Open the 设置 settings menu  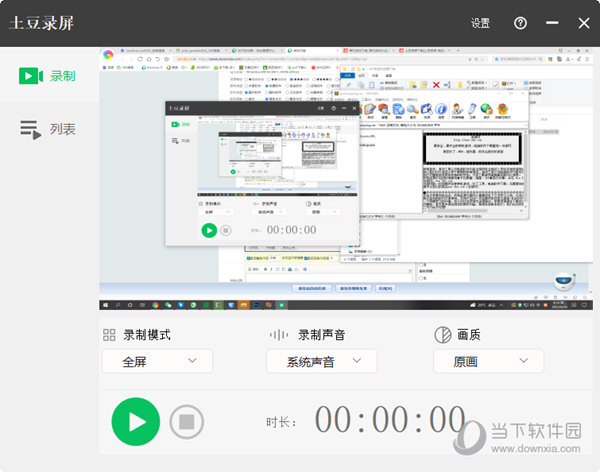pyautogui.click(x=480, y=23)
